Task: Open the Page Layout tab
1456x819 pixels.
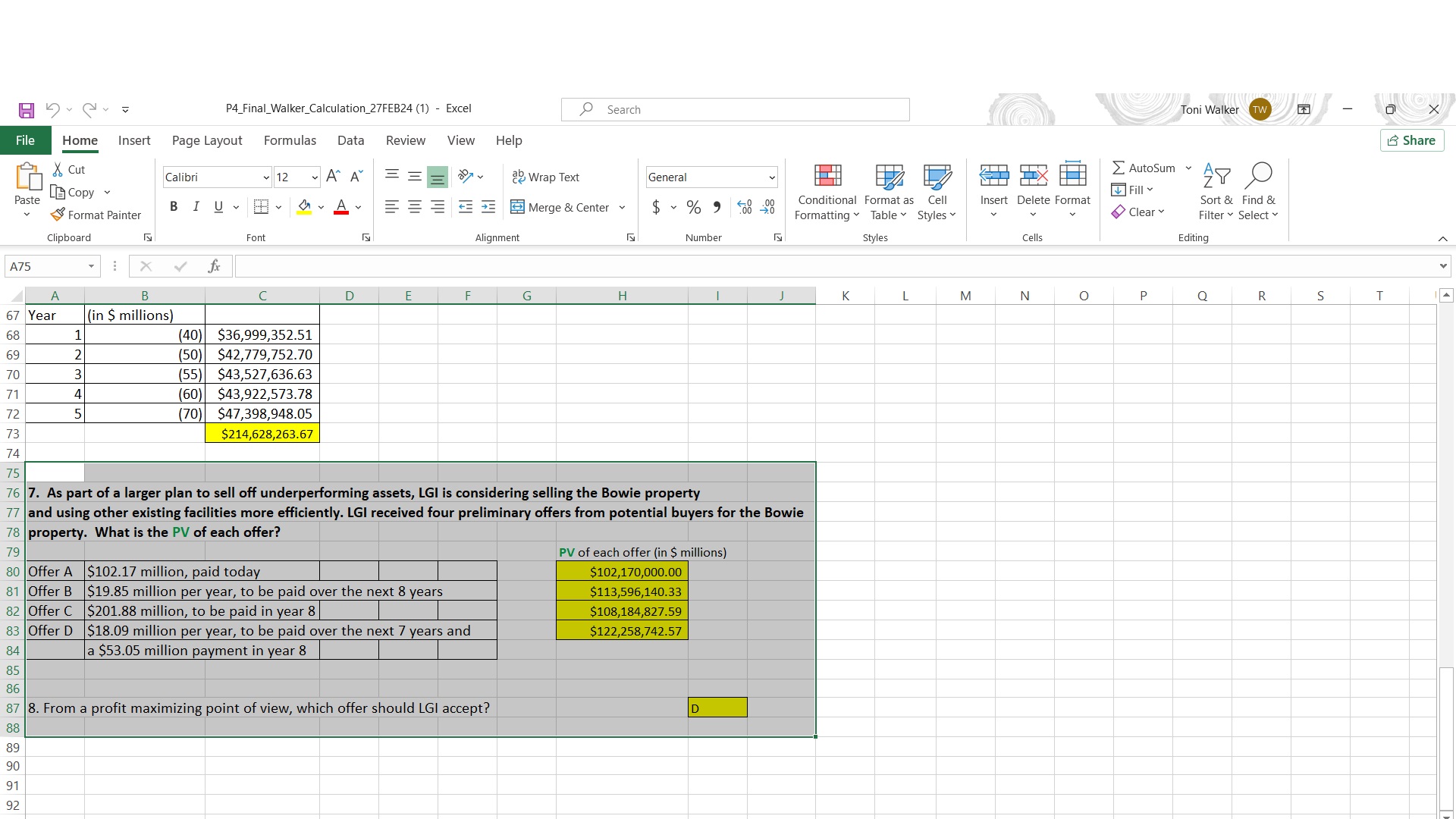Action: (x=207, y=140)
